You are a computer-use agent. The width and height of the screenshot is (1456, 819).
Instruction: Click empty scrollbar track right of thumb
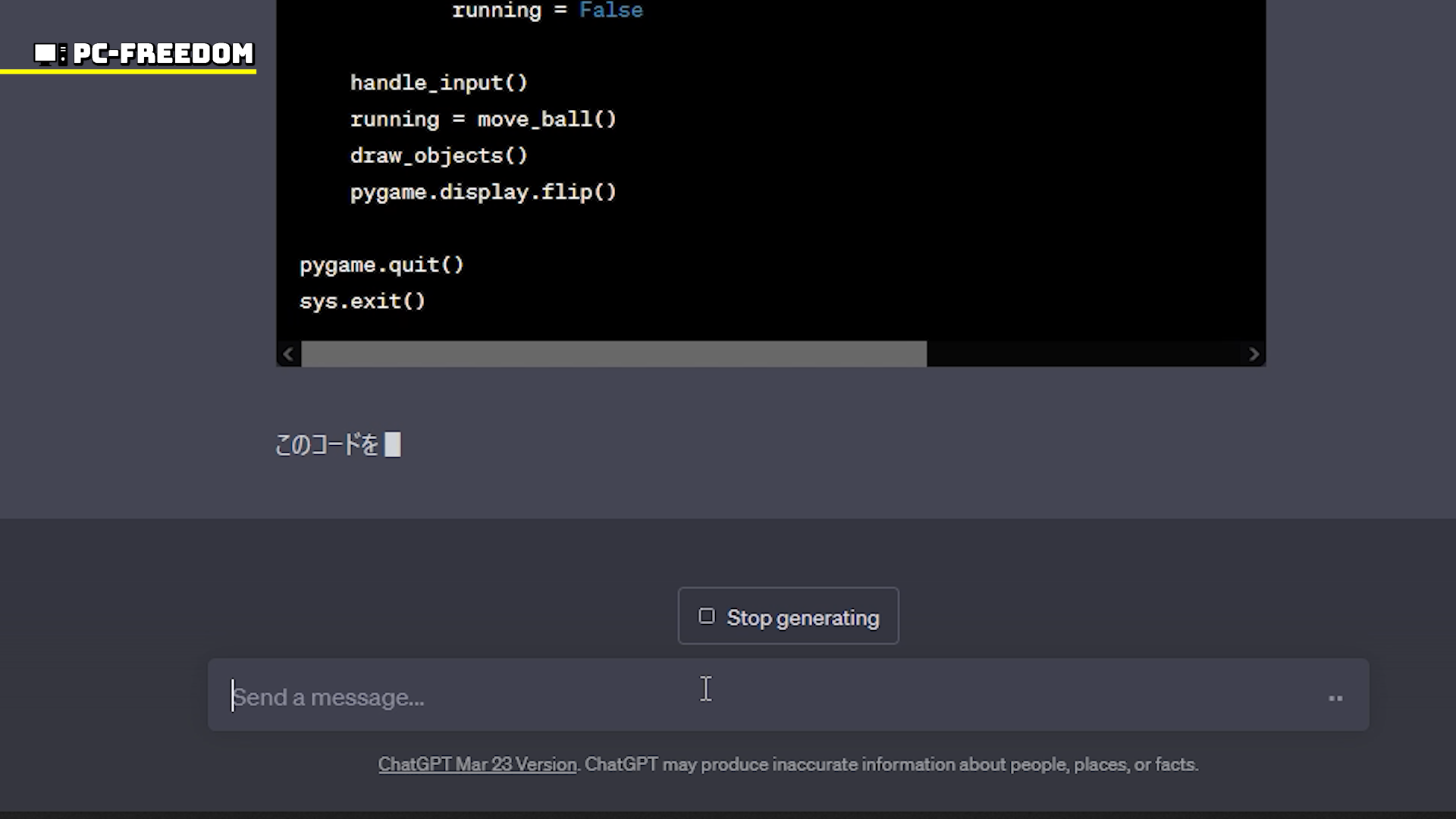tap(1084, 354)
